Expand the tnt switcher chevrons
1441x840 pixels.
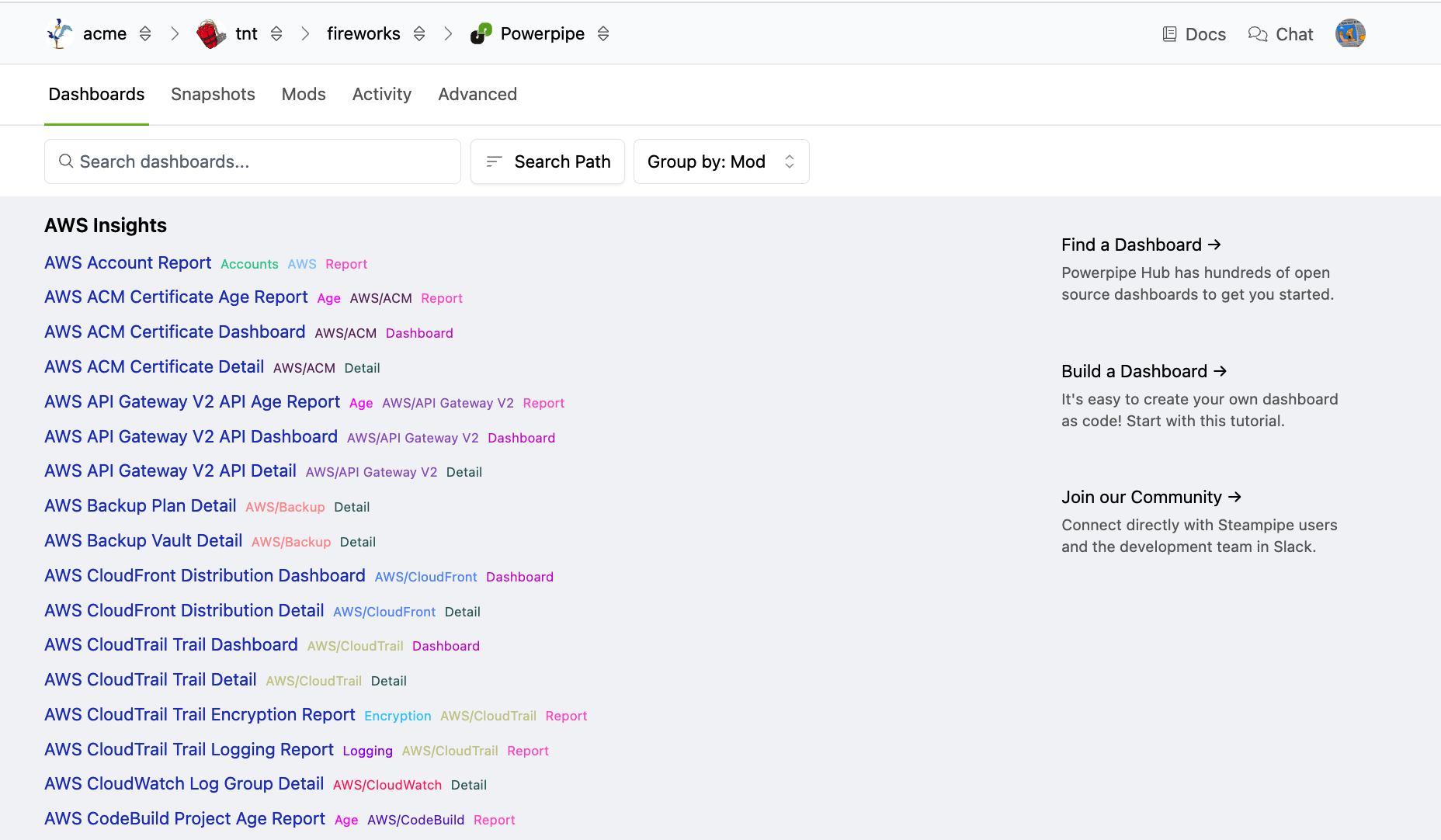pos(276,34)
